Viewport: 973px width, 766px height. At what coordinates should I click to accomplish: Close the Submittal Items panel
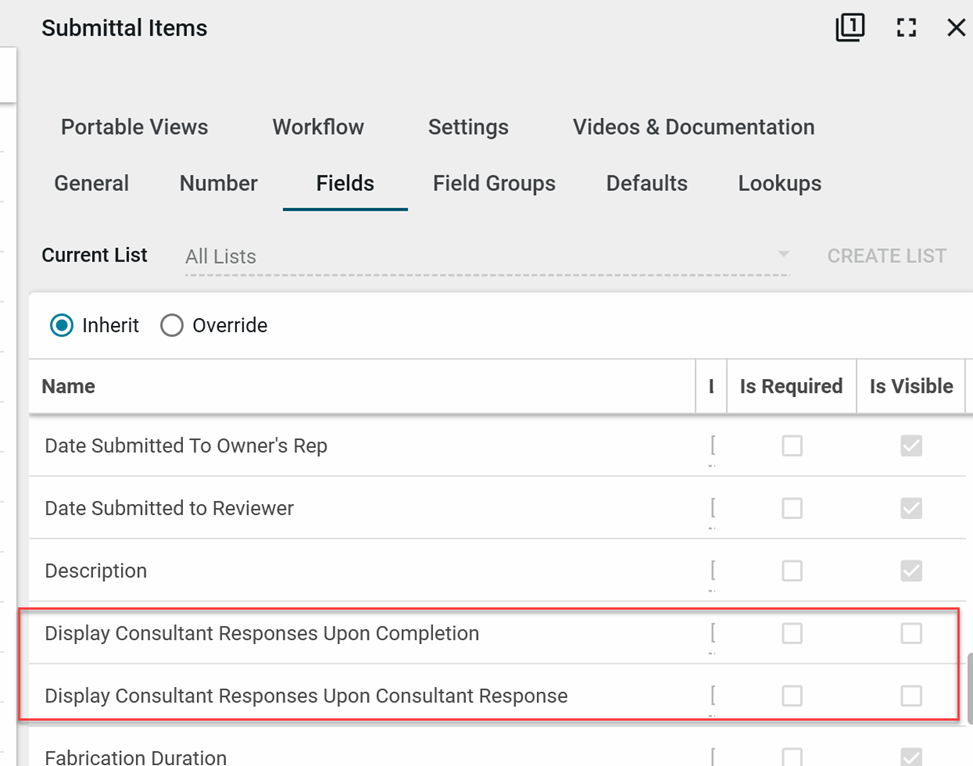pyautogui.click(x=956, y=28)
